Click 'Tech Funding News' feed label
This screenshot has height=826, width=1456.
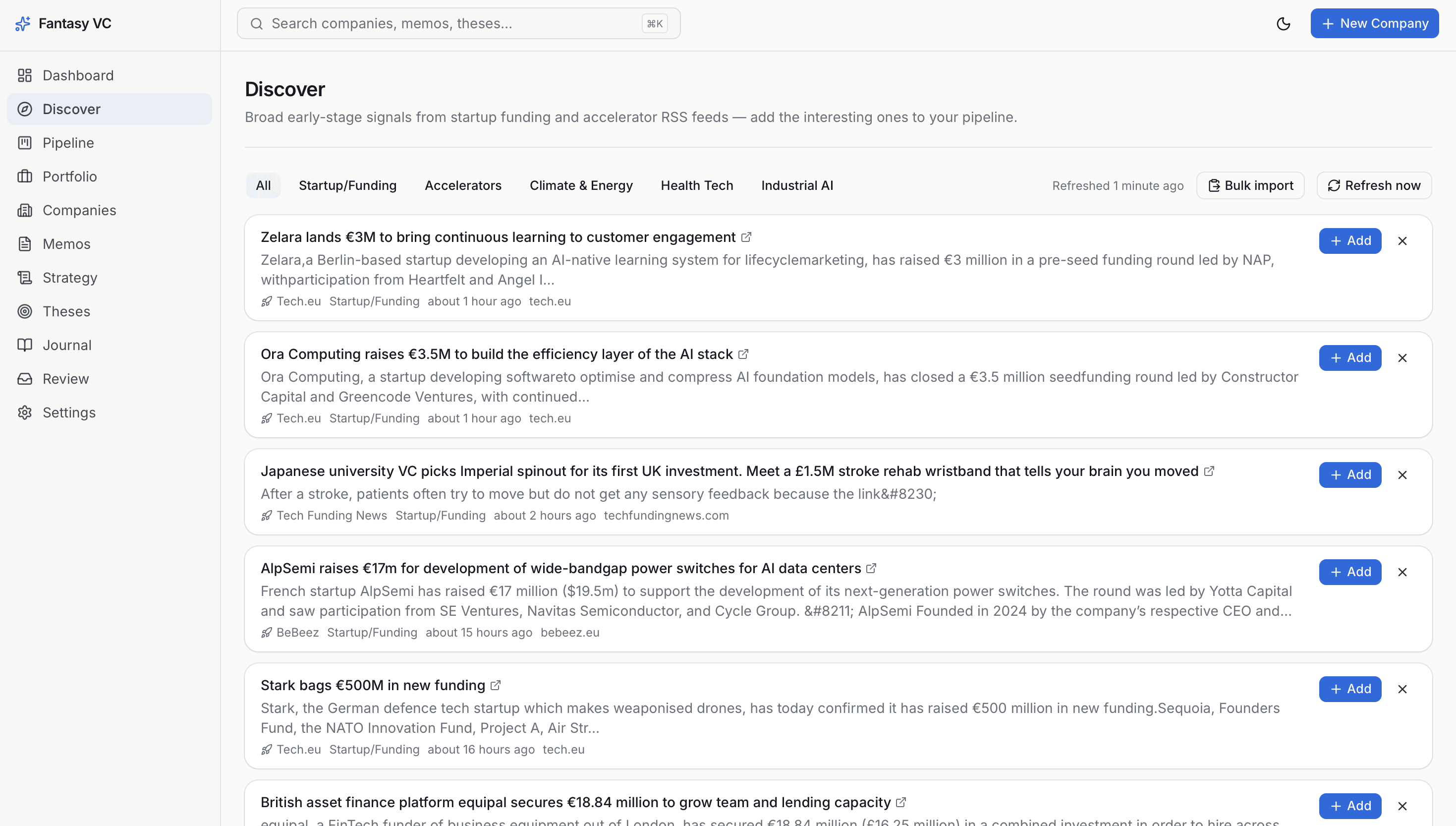[x=332, y=516]
